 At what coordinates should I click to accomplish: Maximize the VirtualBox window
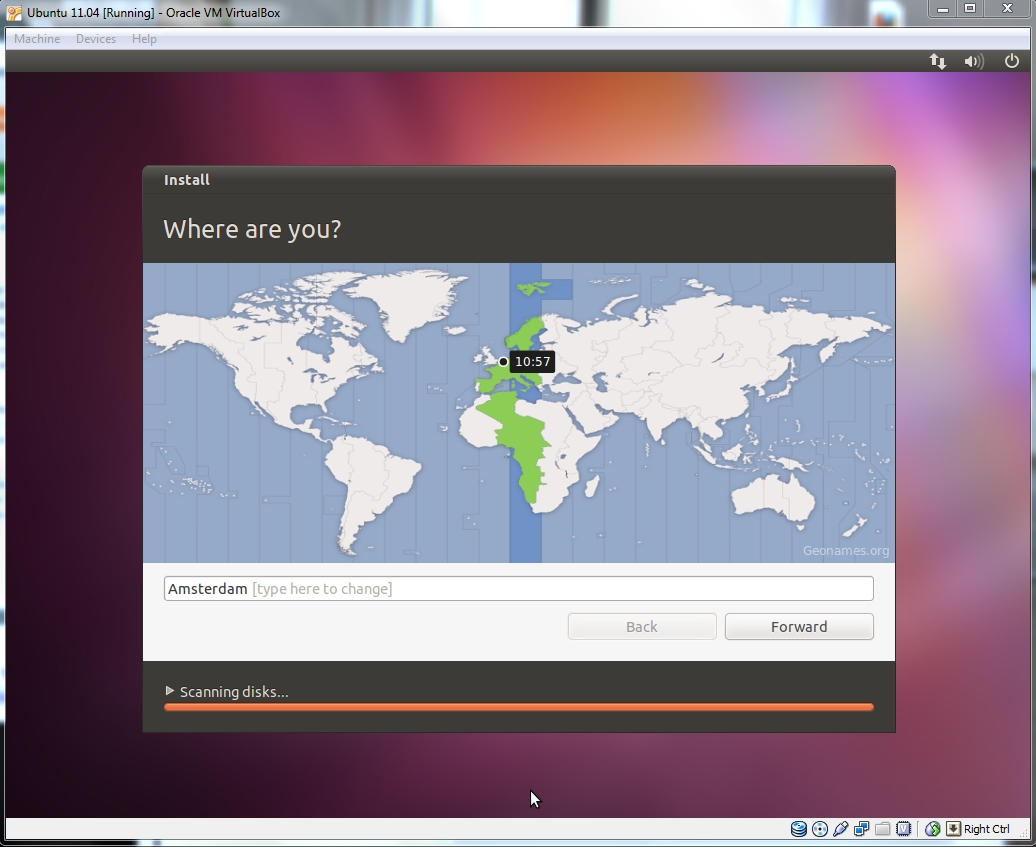tap(970, 9)
